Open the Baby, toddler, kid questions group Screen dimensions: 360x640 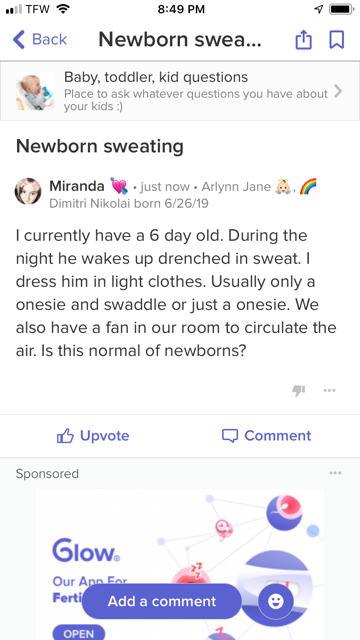[180, 91]
